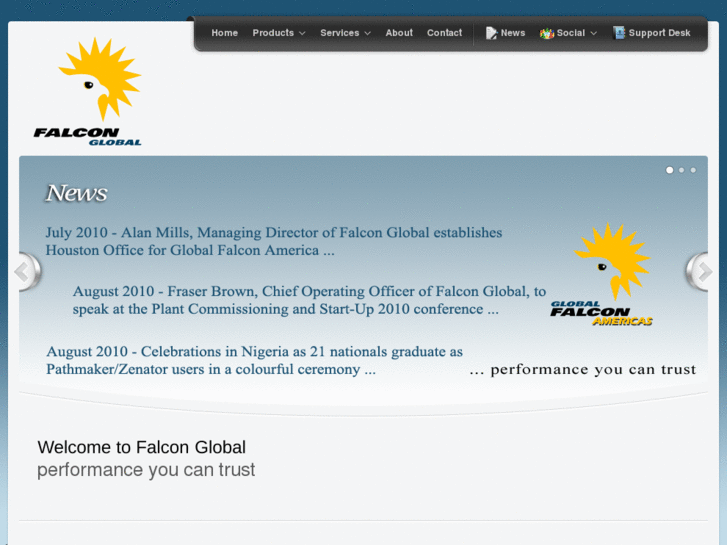Select the first slide indicator dot

[670, 170]
